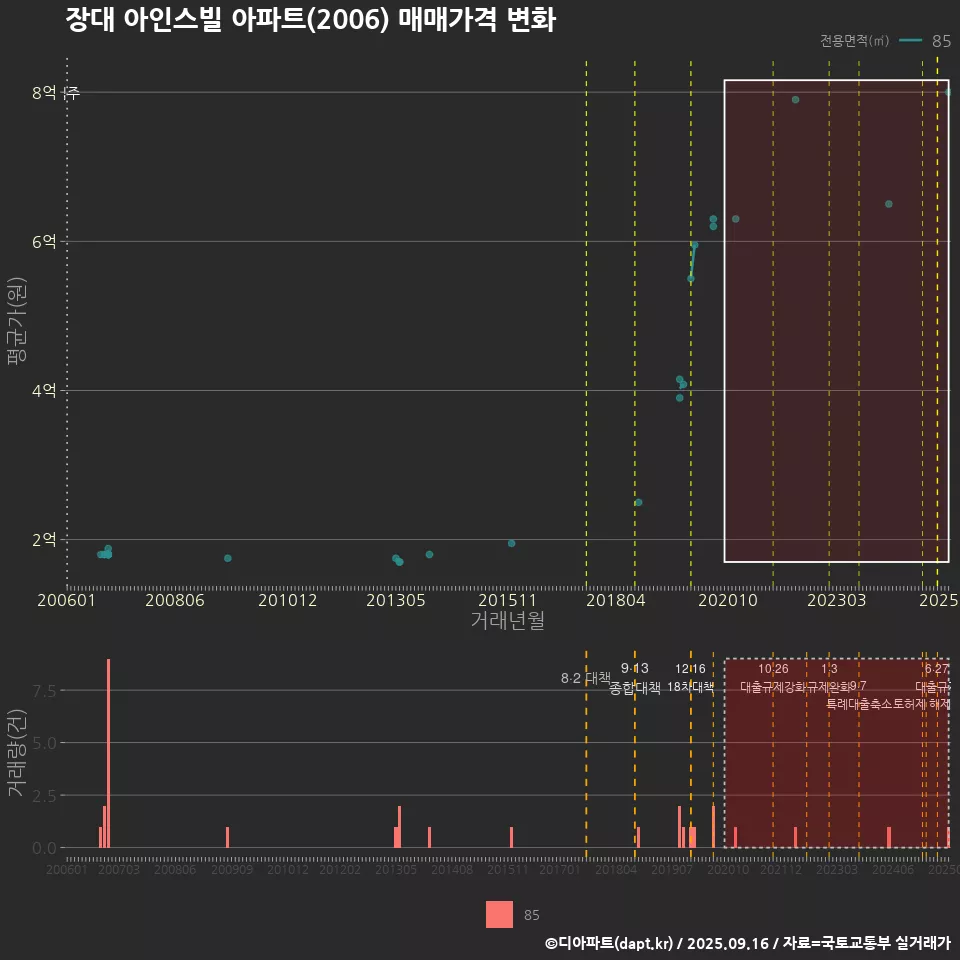Click the '4억' price axis label
Screen dimensions: 960x960
pos(44,390)
